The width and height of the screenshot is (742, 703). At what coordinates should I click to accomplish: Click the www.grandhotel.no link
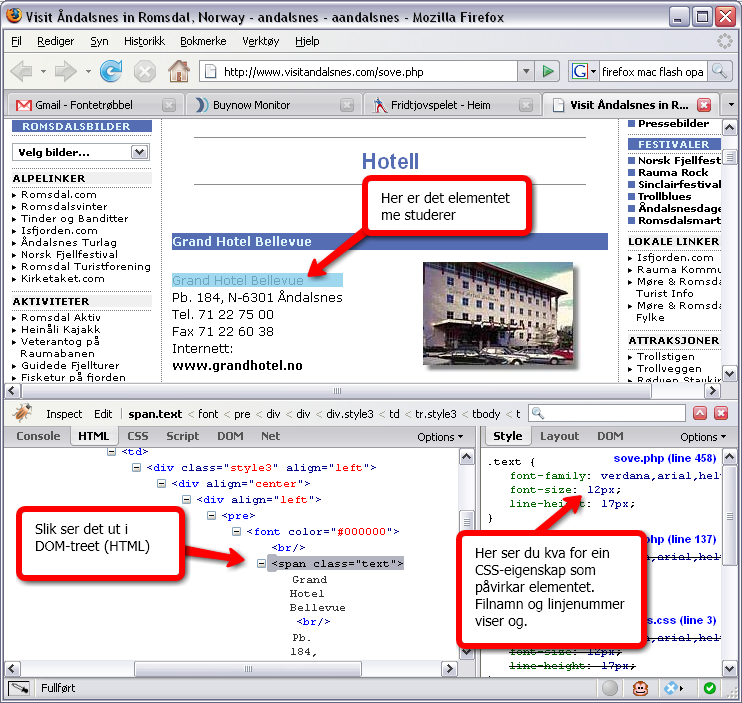coord(237,365)
